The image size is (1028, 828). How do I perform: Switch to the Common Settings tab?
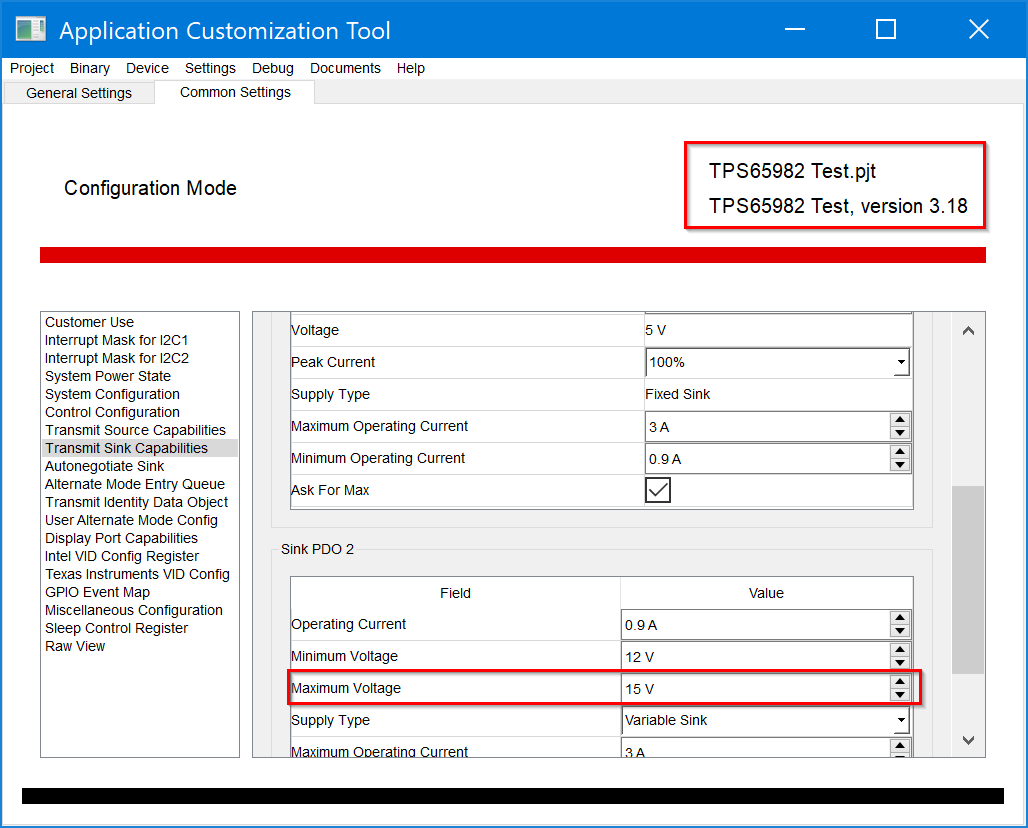(235, 92)
